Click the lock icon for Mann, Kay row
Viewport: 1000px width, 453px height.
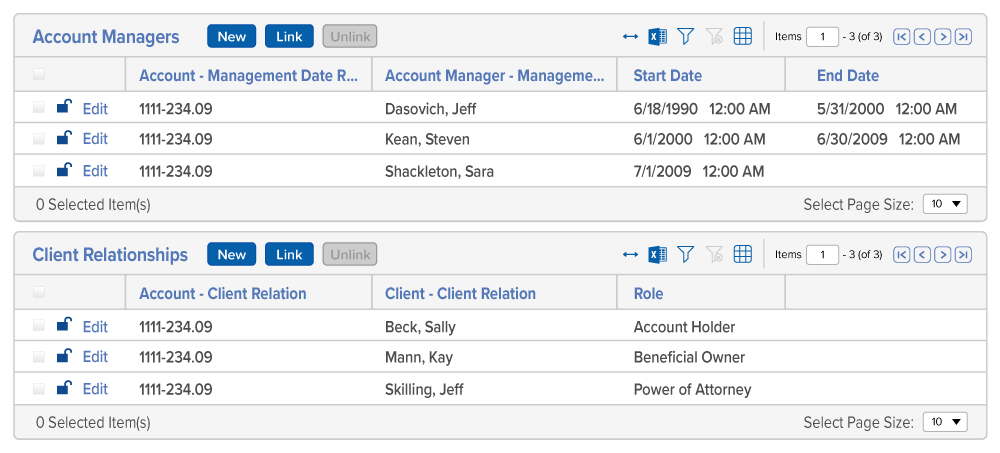[x=64, y=356]
